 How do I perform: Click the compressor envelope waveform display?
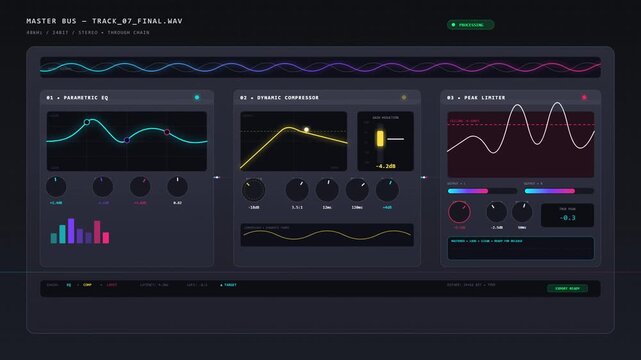(x=327, y=235)
